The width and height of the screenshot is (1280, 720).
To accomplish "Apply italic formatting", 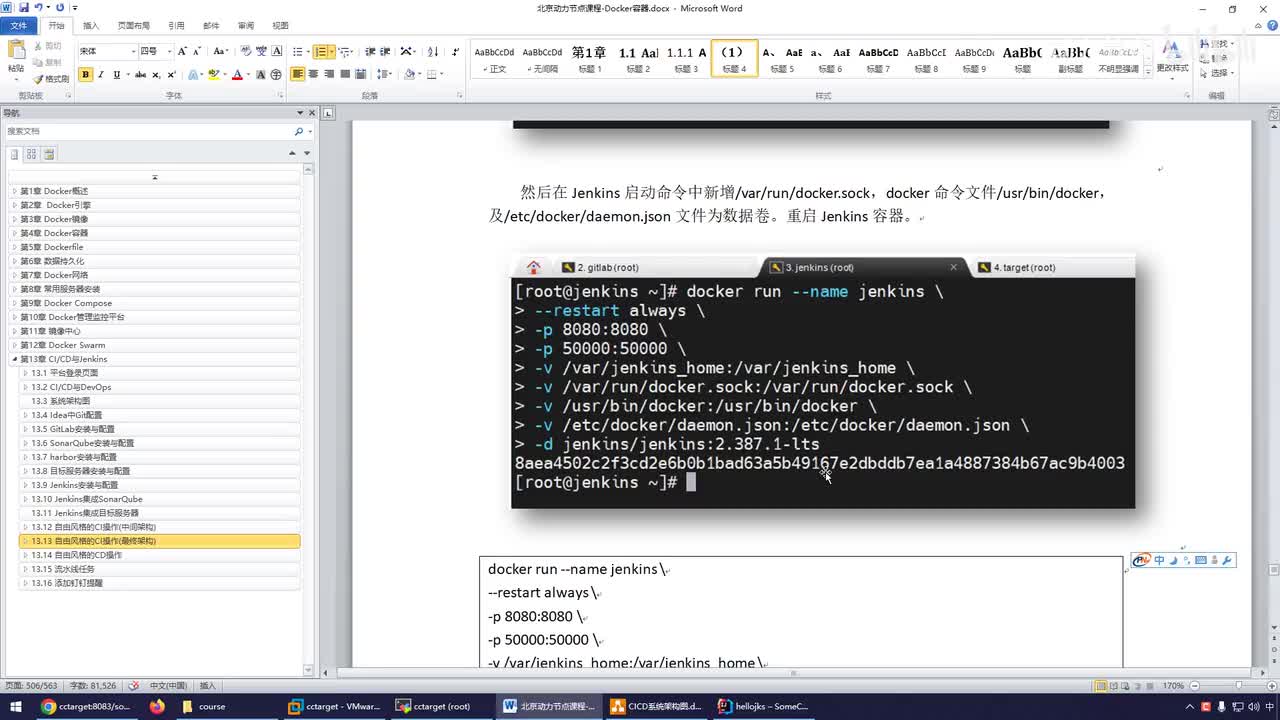I will (101, 75).
